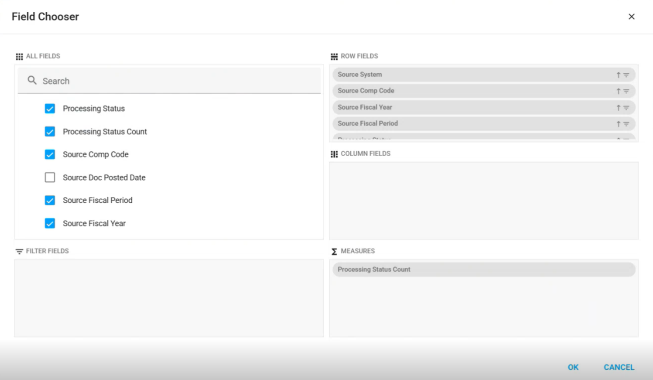Click the sort arrow on Source Fiscal Period field
Image resolution: width=653 pixels, height=380 pixels.
point(618,124)
